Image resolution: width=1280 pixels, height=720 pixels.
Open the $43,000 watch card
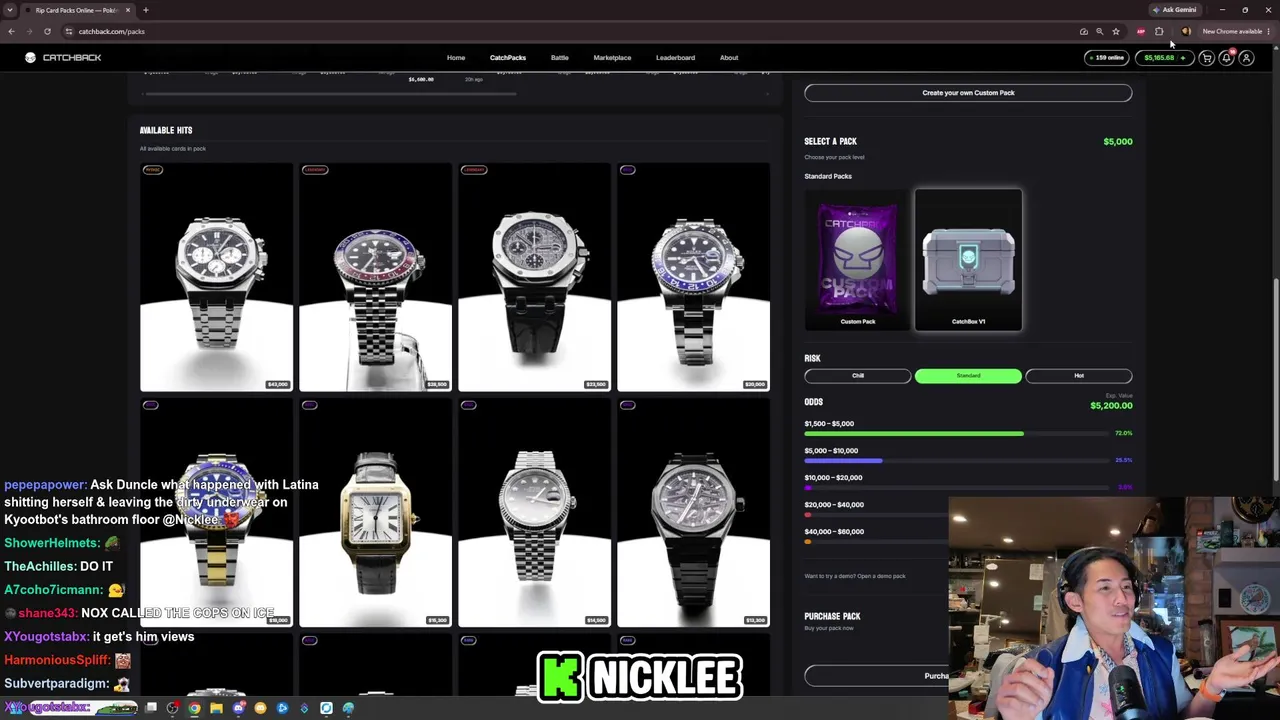pyautogui.click(x=216, y=277)
